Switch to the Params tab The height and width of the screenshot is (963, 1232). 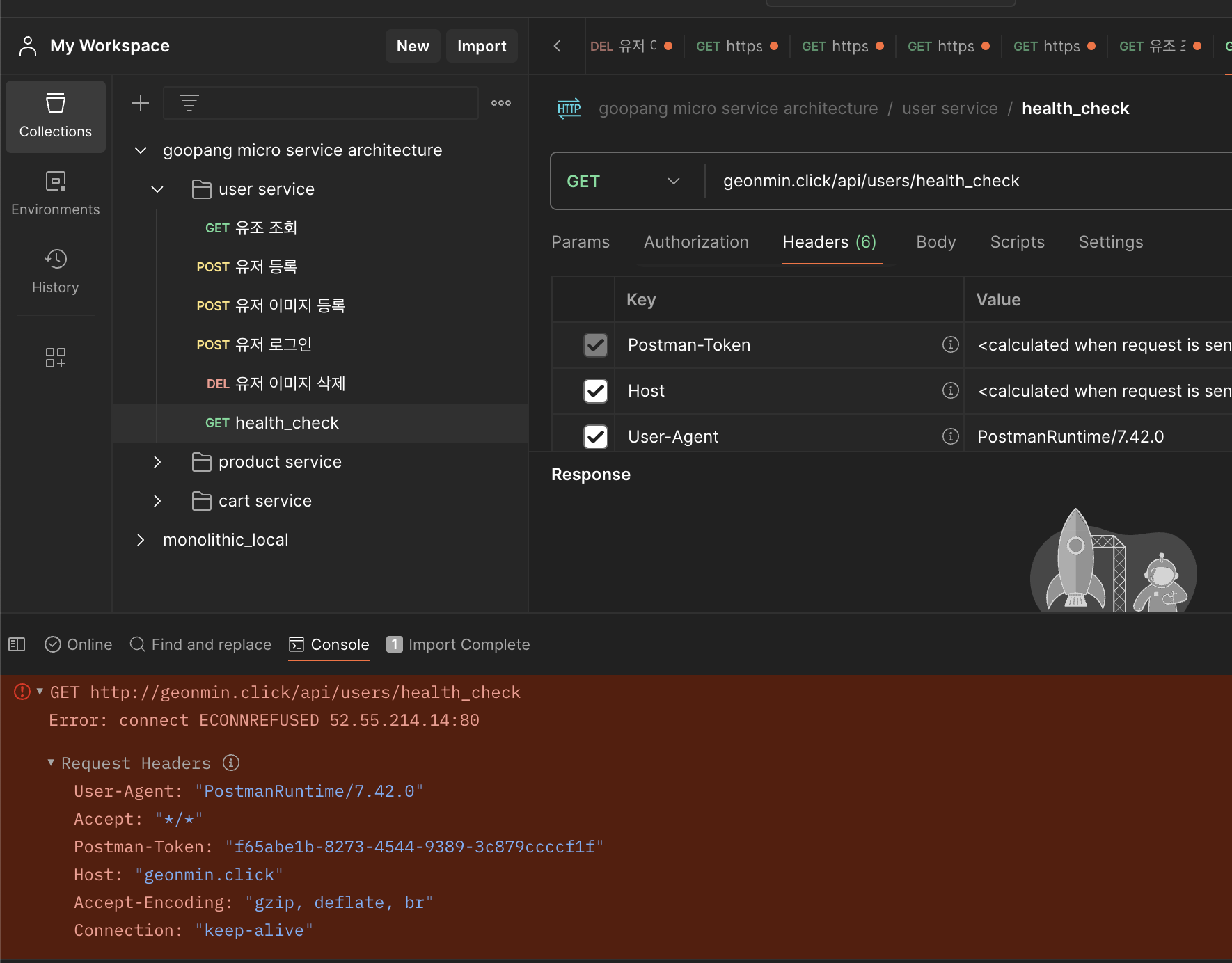pyautogui.click(x=581, y=242)
